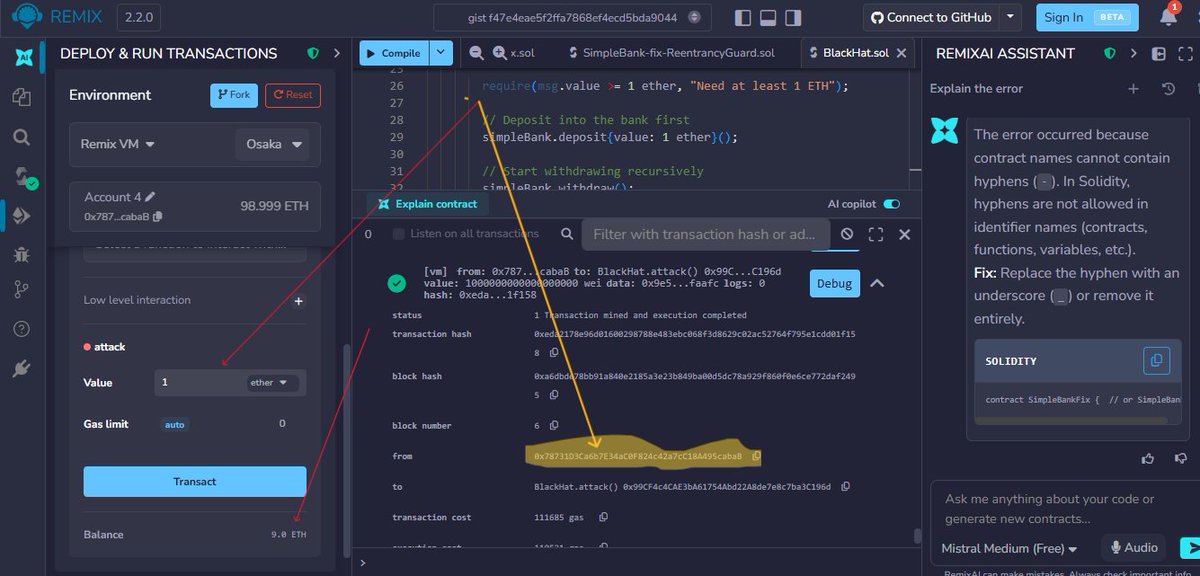Image resolution: width=1200 pixels, height=576 pixels.
Task: Click the notifications bell icon
Action: 1169,16
